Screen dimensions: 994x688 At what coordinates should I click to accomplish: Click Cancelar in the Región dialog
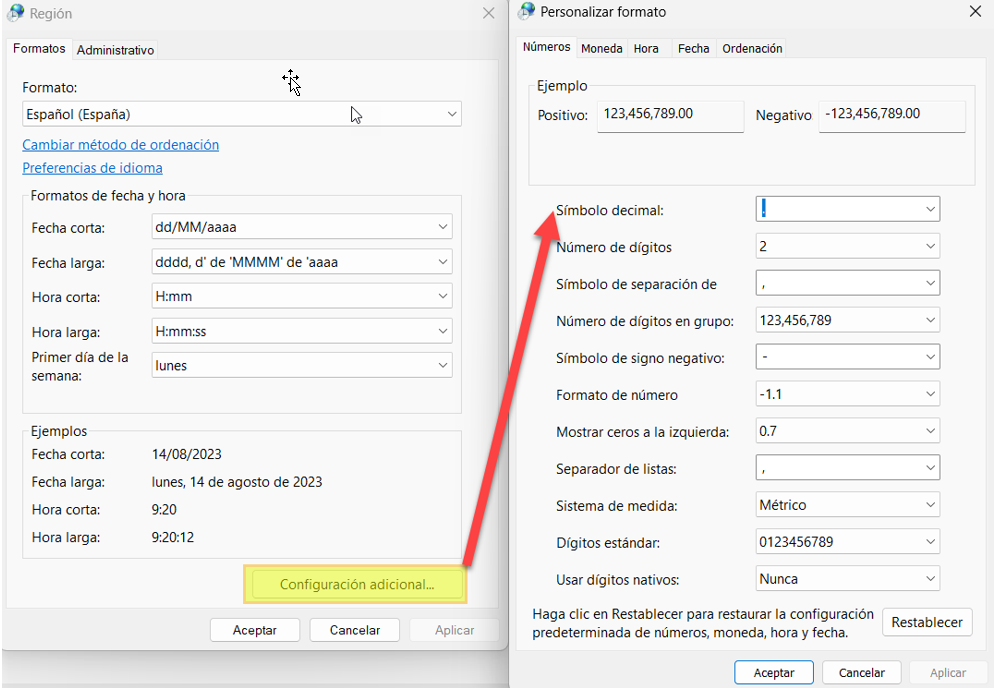(x=354, y=630)
